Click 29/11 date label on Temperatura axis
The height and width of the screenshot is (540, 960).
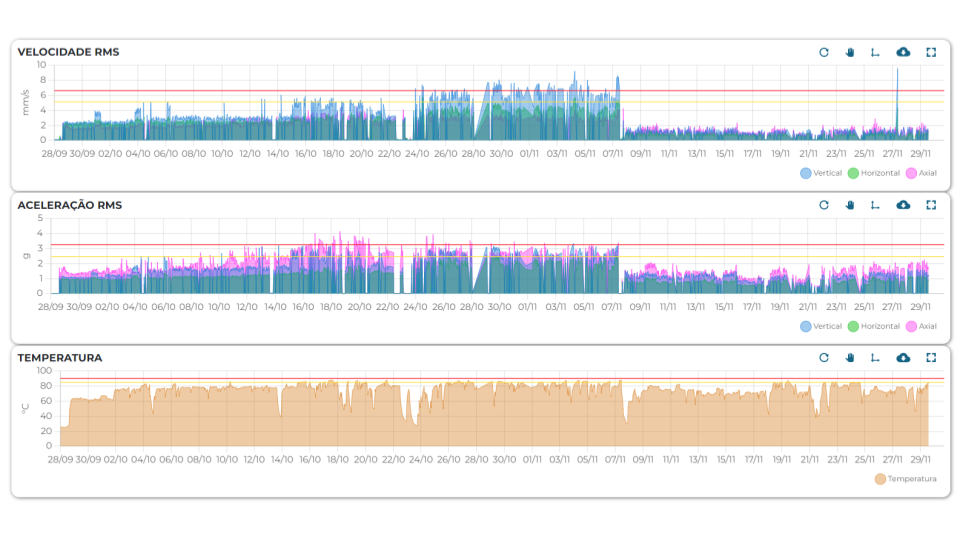(920, 459)
